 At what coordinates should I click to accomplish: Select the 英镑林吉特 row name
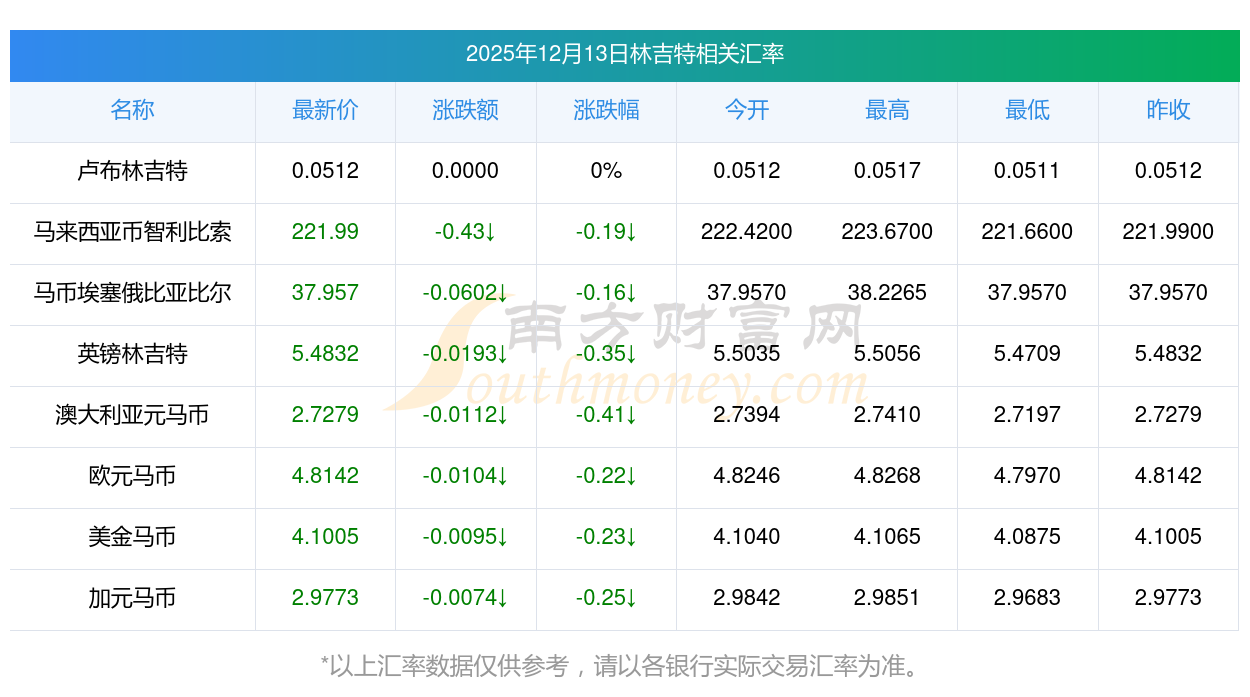point(132,354)
